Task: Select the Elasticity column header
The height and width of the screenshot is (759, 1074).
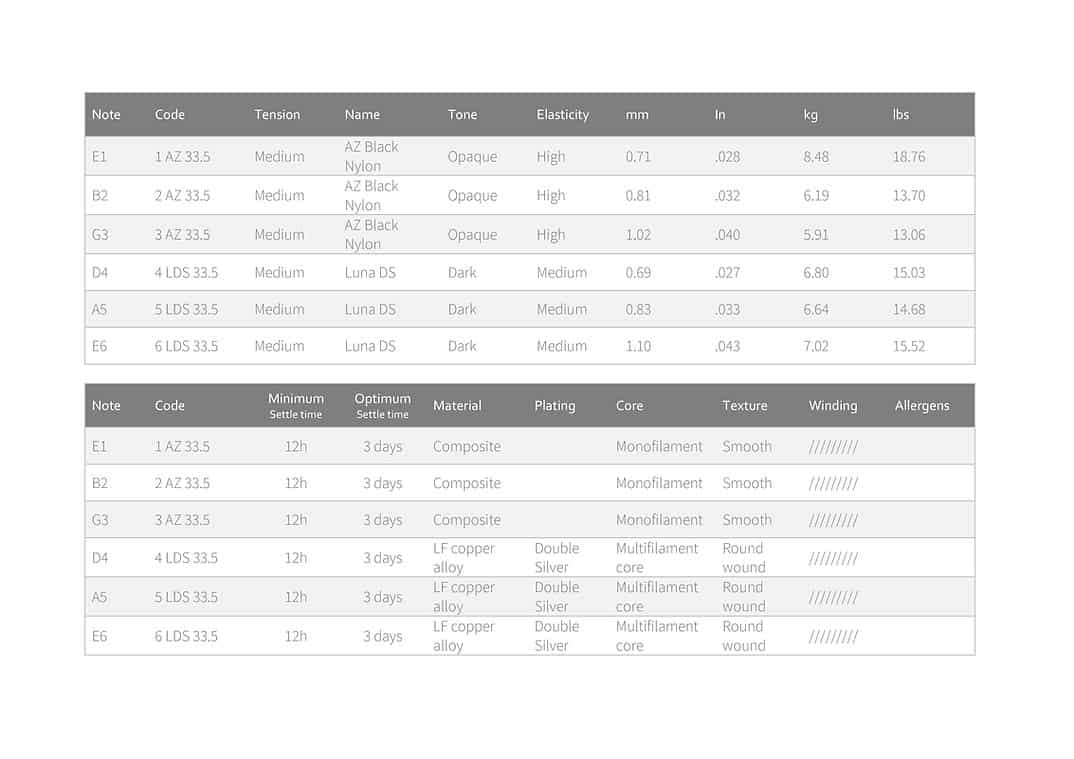Action: [562, 115]
